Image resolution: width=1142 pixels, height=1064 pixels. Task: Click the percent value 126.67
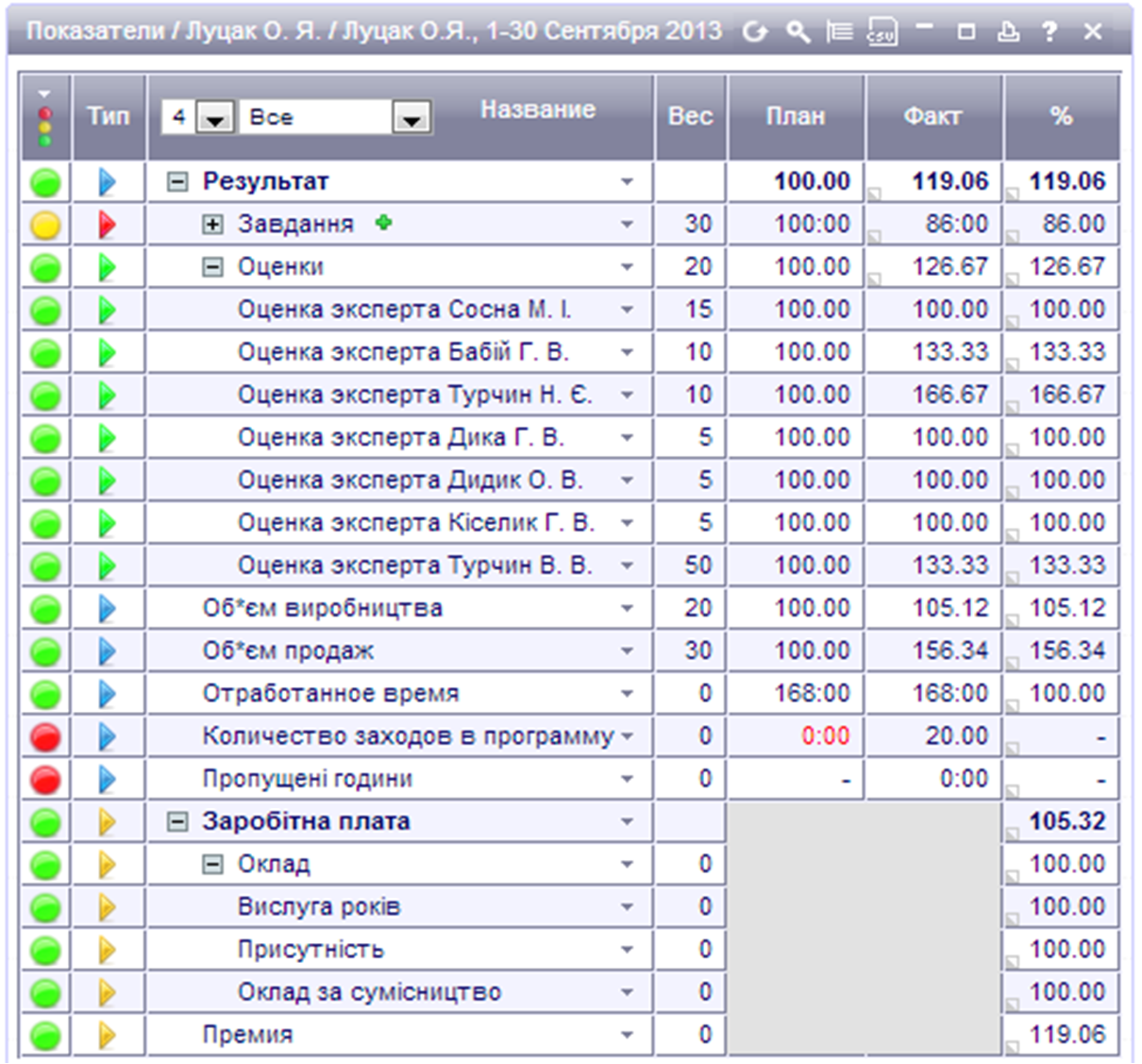click(1066, 267)
